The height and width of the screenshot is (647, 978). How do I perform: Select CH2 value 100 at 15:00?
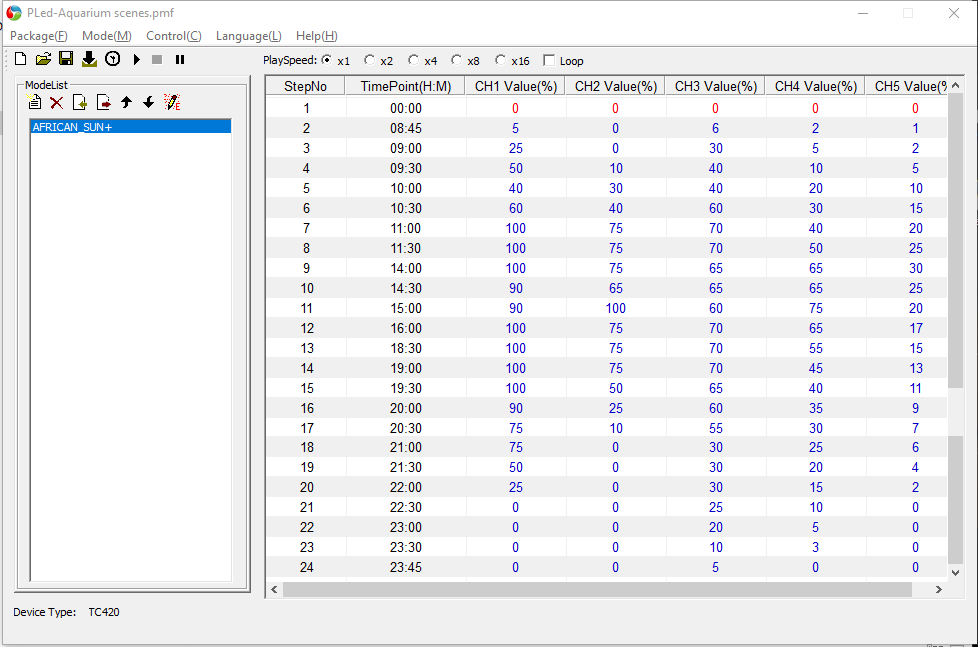point(616,308)
